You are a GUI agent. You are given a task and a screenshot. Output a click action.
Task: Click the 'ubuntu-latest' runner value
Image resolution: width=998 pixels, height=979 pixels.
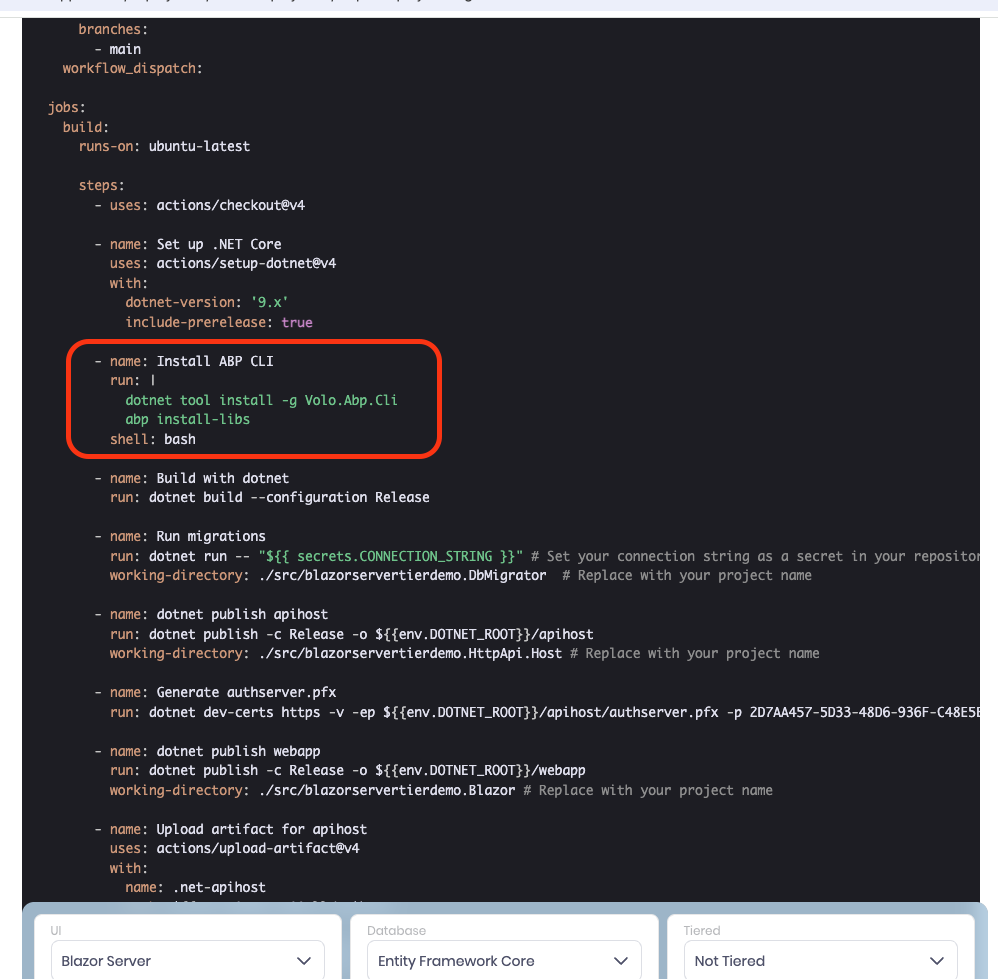pyautogui.click(x=199, y=146)
